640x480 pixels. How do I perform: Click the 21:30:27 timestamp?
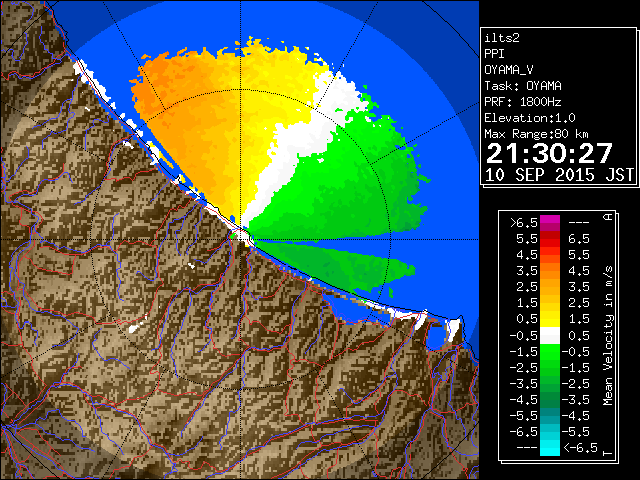click(x=549, y=153)
